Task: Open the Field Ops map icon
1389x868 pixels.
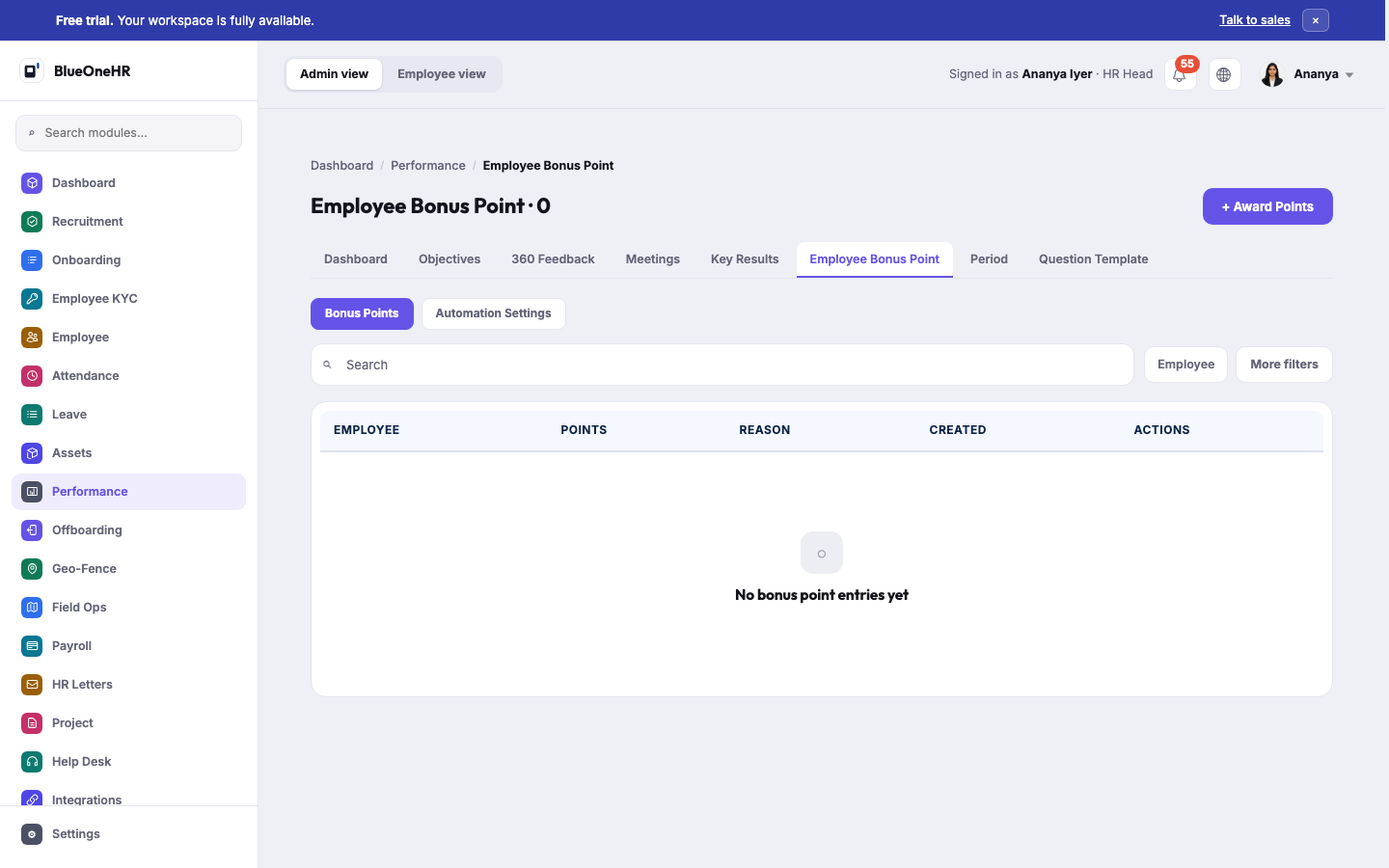Action: click(x=32, y=607)
